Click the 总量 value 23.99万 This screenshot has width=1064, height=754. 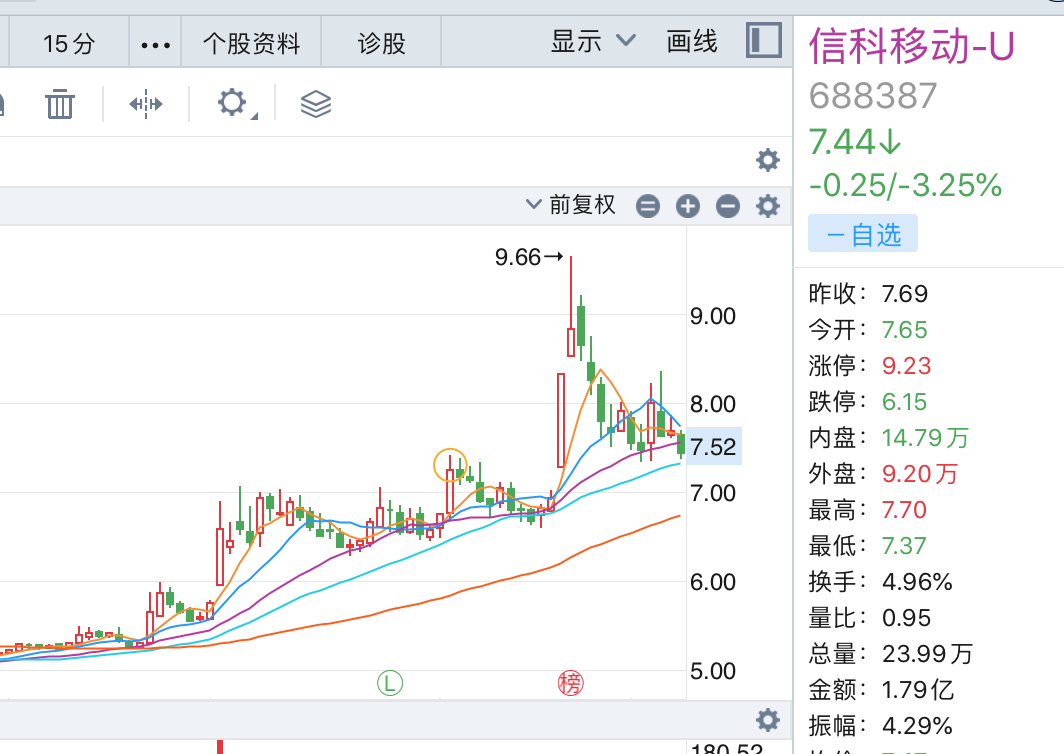pos(928,654)
